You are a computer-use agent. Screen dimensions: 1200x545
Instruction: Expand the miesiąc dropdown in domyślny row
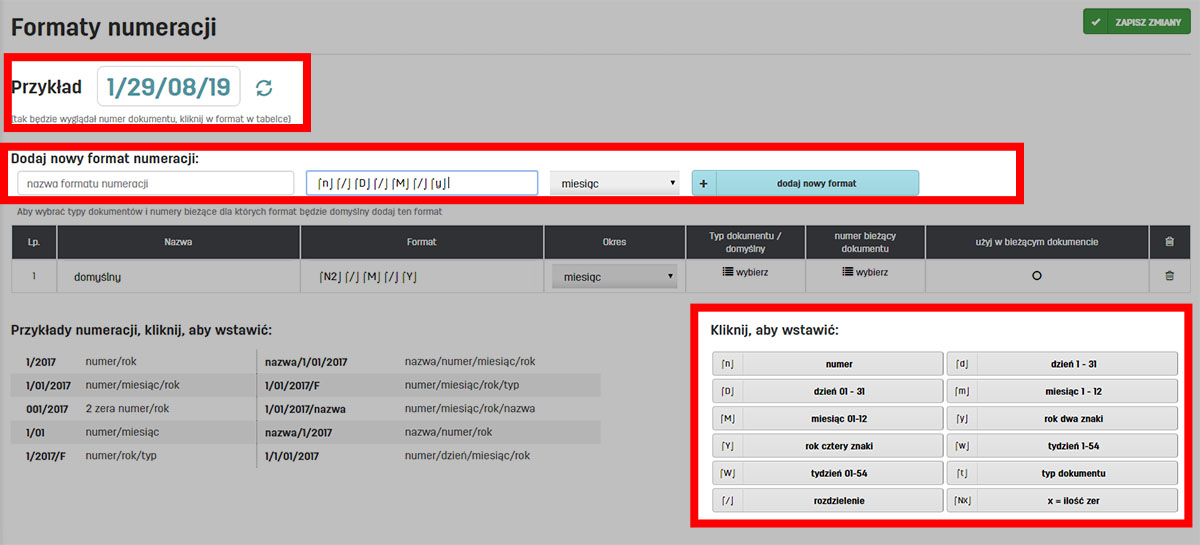point(614,276)
